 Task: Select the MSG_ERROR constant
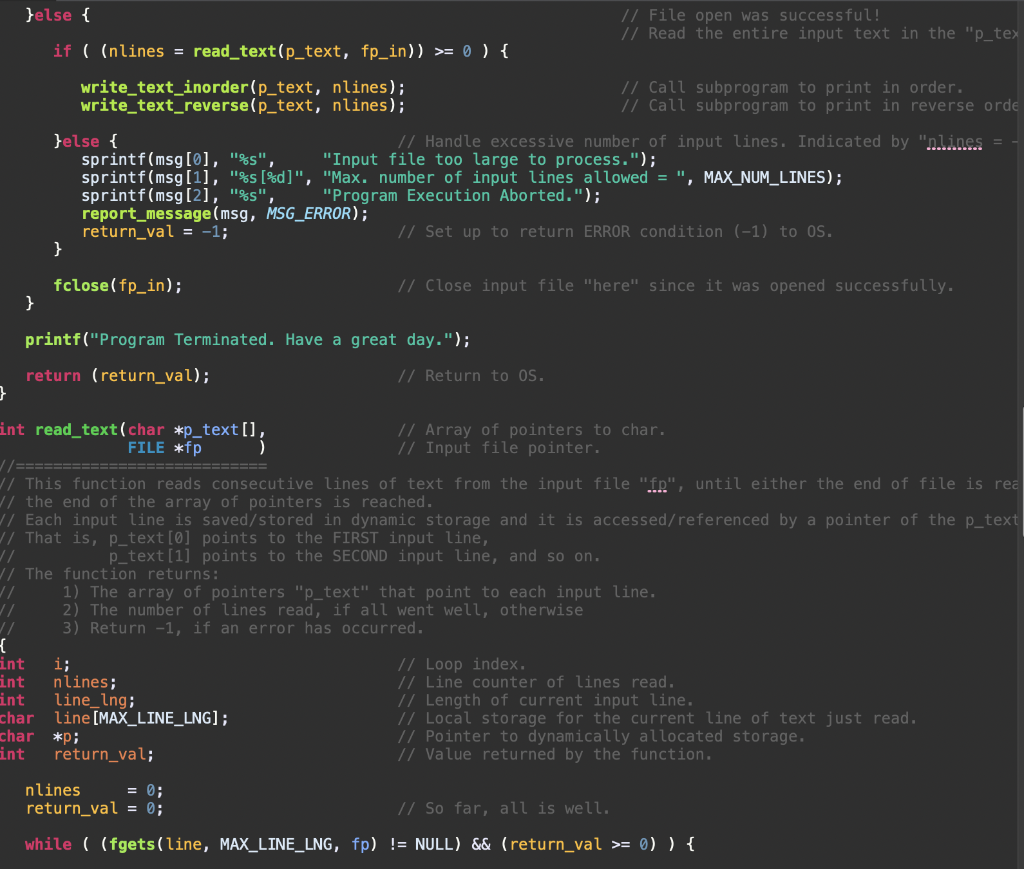click(x=309, y=213)
